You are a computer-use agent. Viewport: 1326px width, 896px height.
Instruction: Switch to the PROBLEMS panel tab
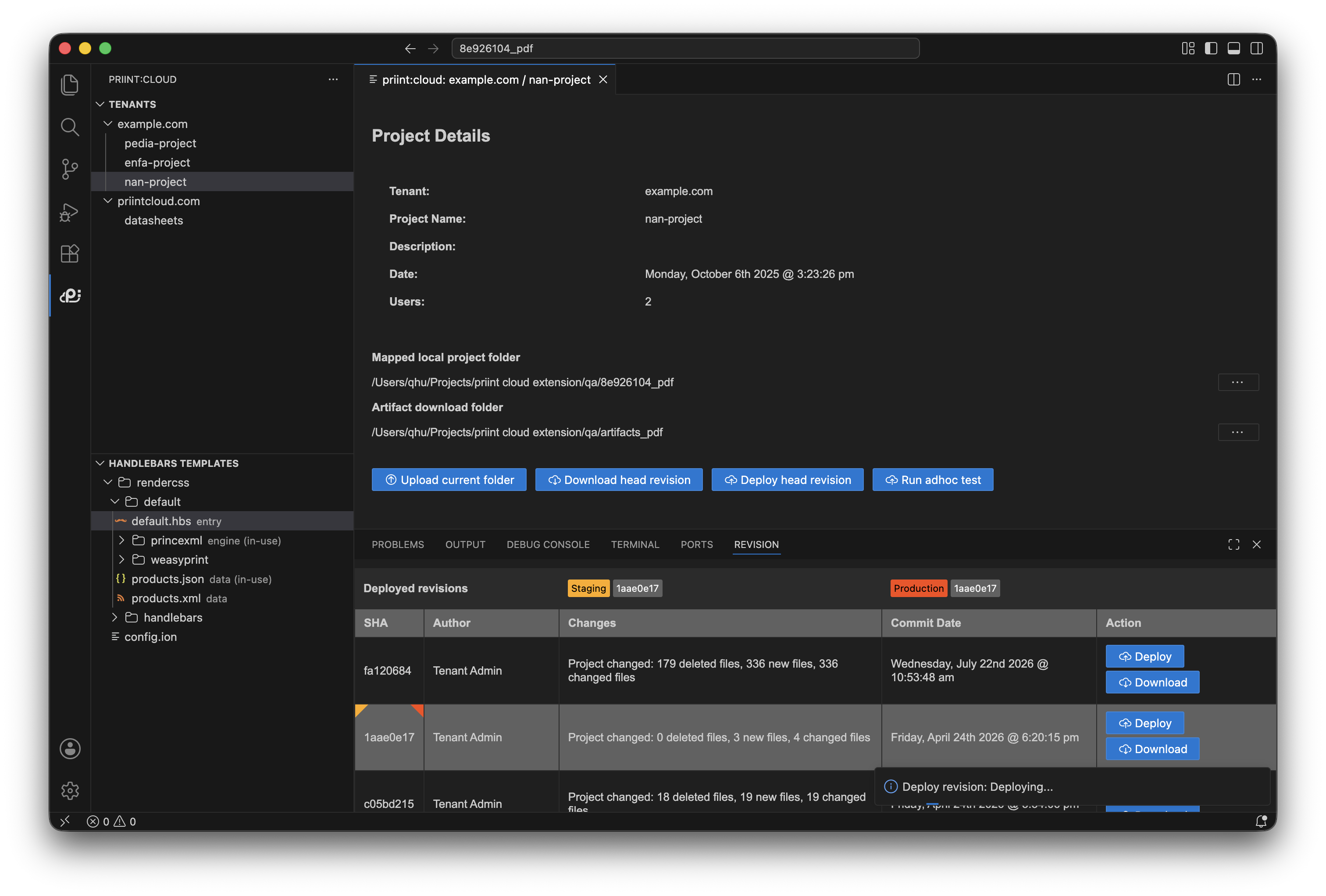(398, 545)
